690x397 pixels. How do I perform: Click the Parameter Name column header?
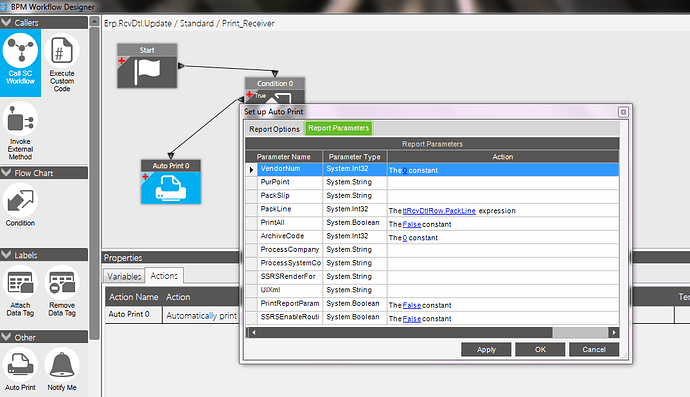click(284, 157)
